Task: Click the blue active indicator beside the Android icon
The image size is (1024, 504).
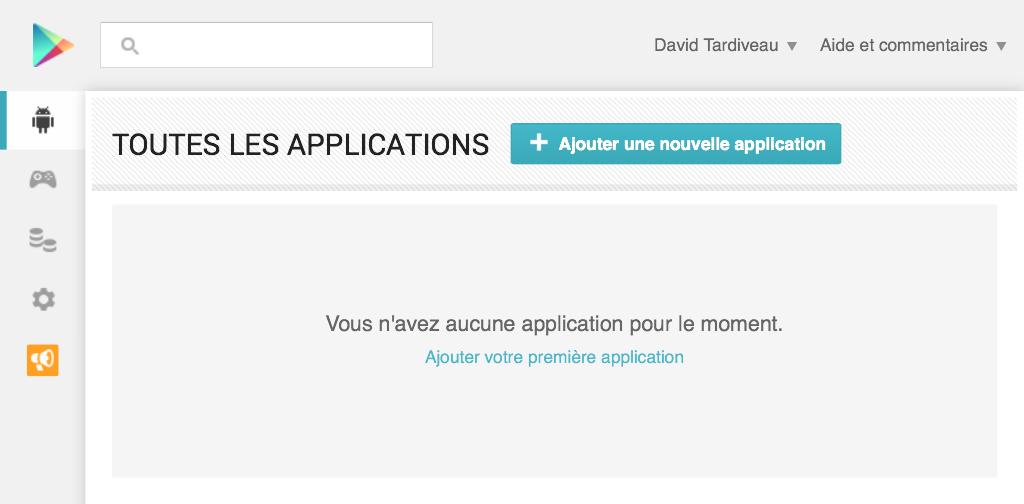Action: pos(3,120)
